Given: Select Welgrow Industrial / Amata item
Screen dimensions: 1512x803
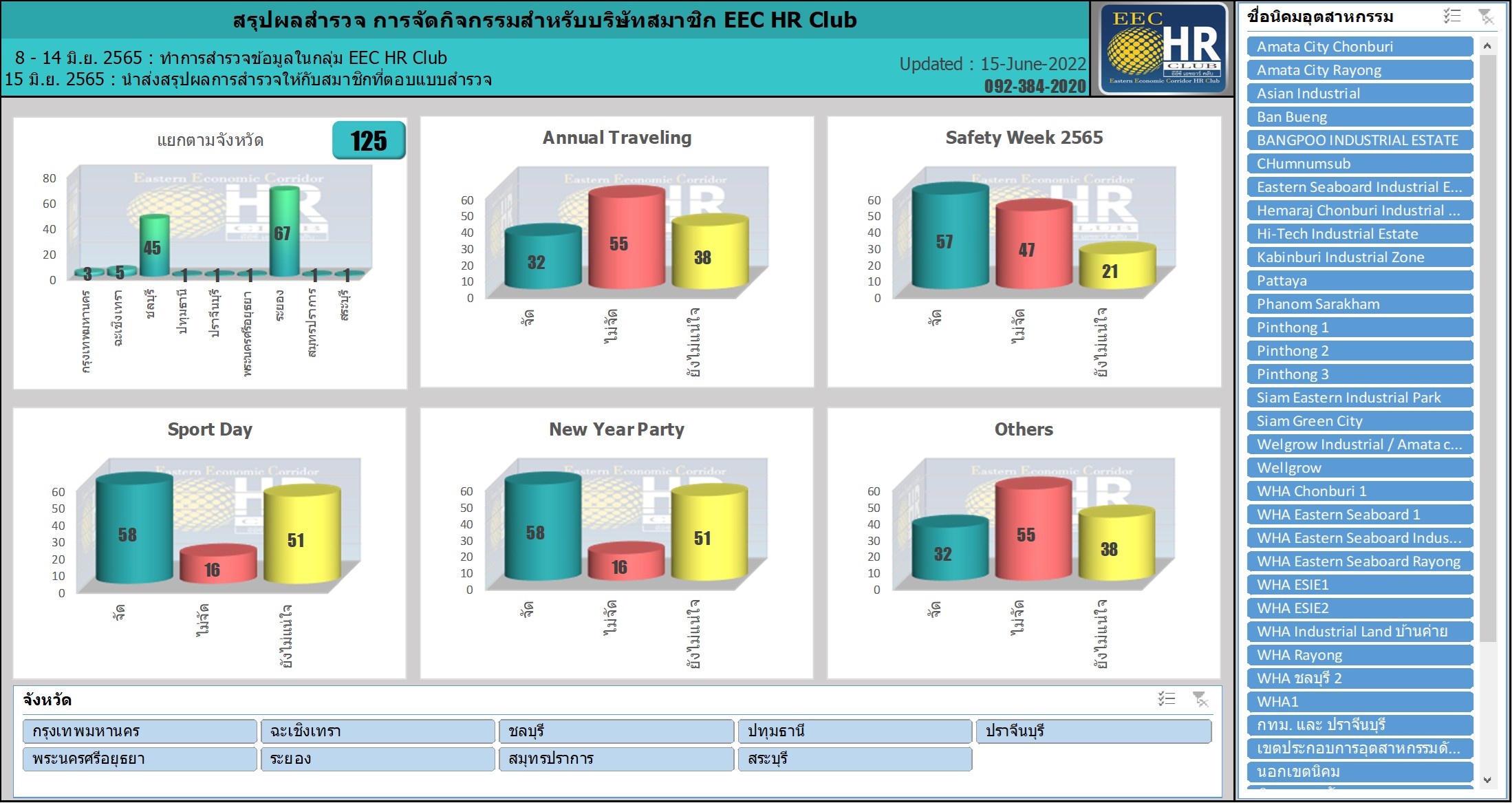Looking at the screenshot, I should coord(1360,445).
